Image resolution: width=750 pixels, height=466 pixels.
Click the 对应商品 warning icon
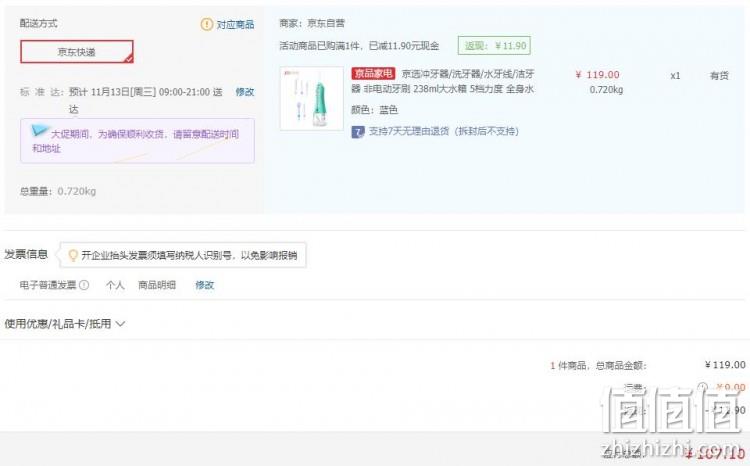pos(207,24)
